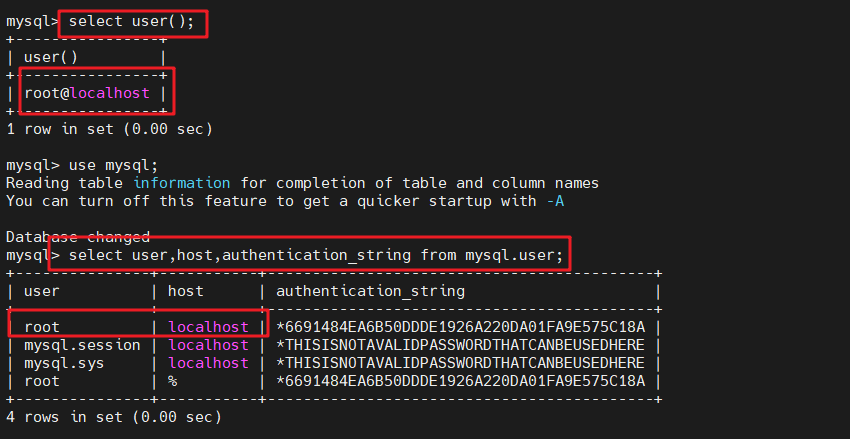Click the "Database changed" message

(78, 237)
